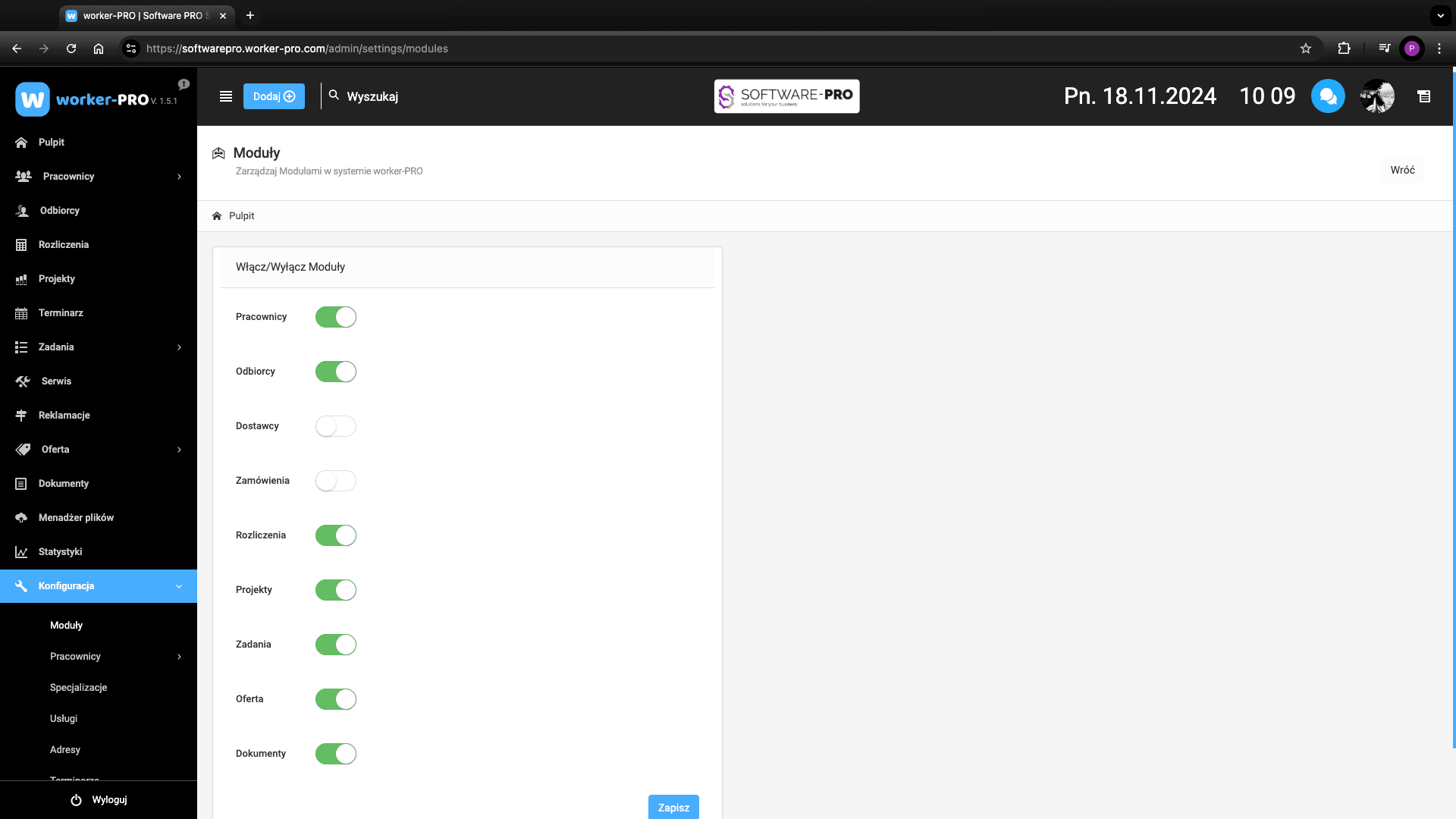
Task: Turn on the Zamówienia module switch
Action: 335,481
